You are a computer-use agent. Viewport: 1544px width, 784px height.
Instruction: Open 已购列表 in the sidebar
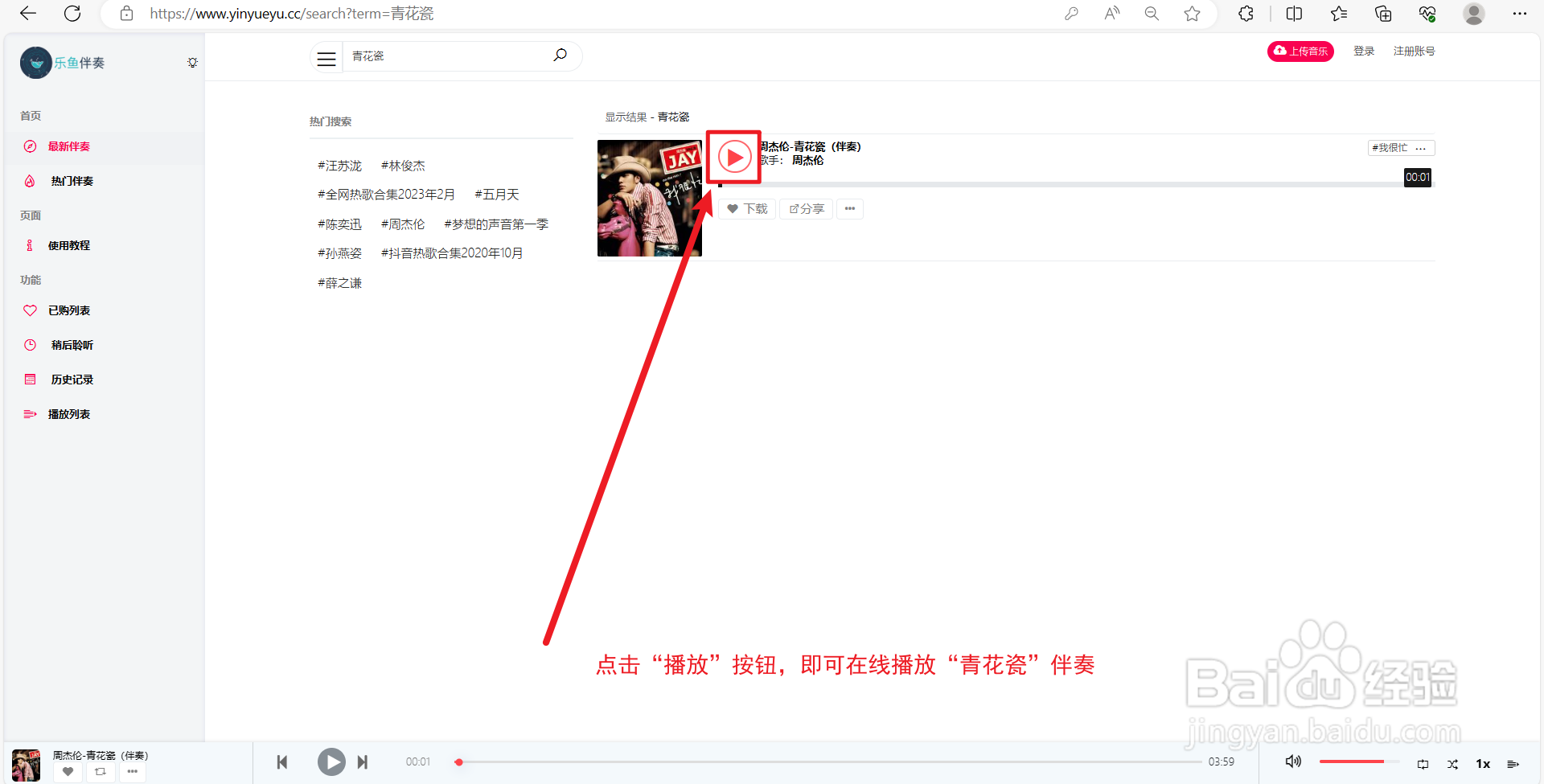pos(69,310)
